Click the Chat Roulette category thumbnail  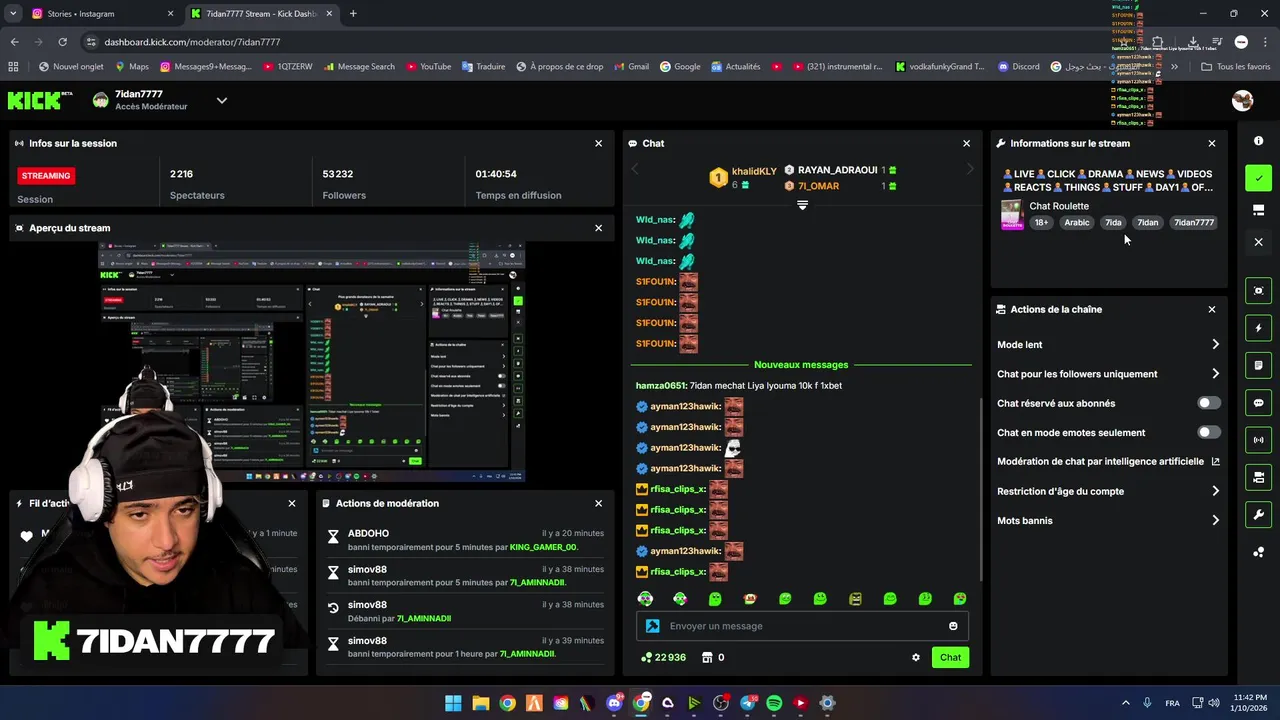(x=1012, y=215)
